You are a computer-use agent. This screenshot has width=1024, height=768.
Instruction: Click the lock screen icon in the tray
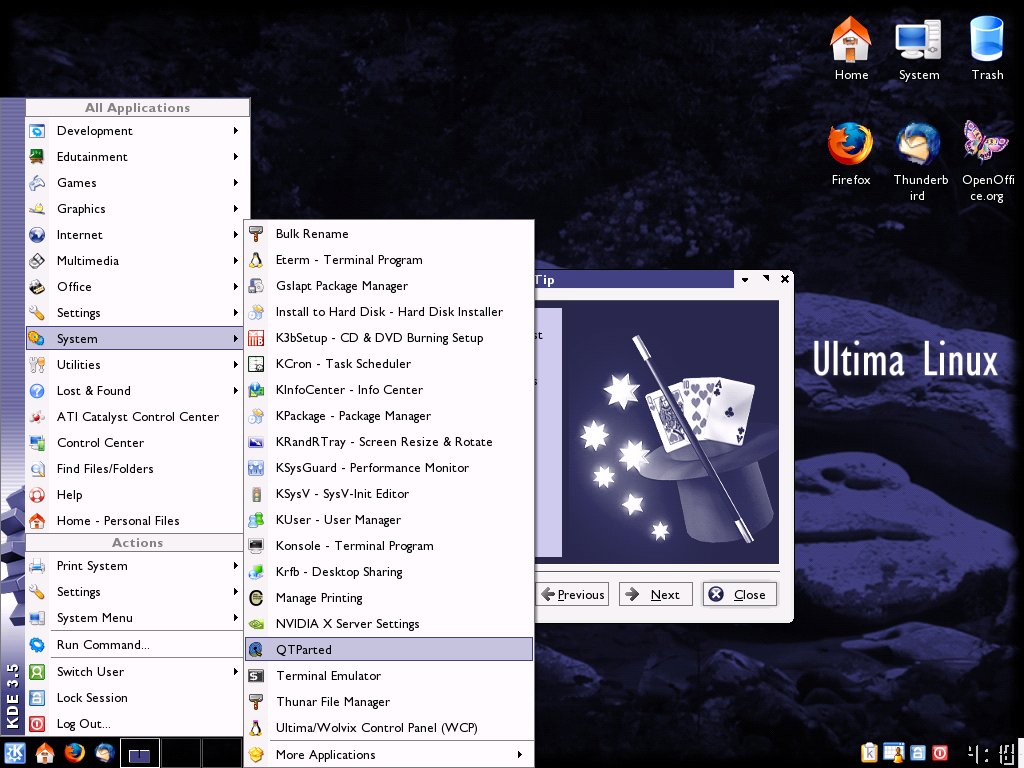click(x=918, y=753)
